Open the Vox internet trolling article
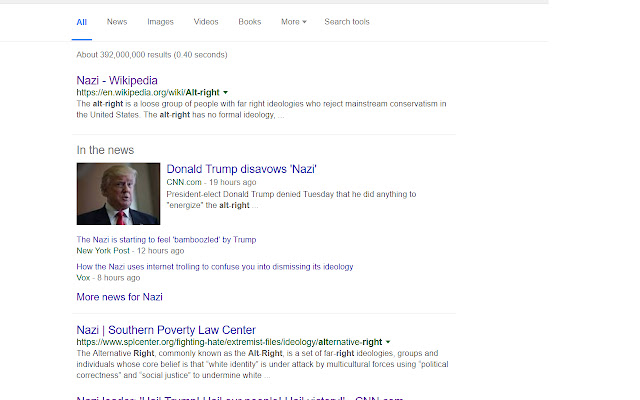Viewport: 640px width, 400px height. [x=215, y=267]
